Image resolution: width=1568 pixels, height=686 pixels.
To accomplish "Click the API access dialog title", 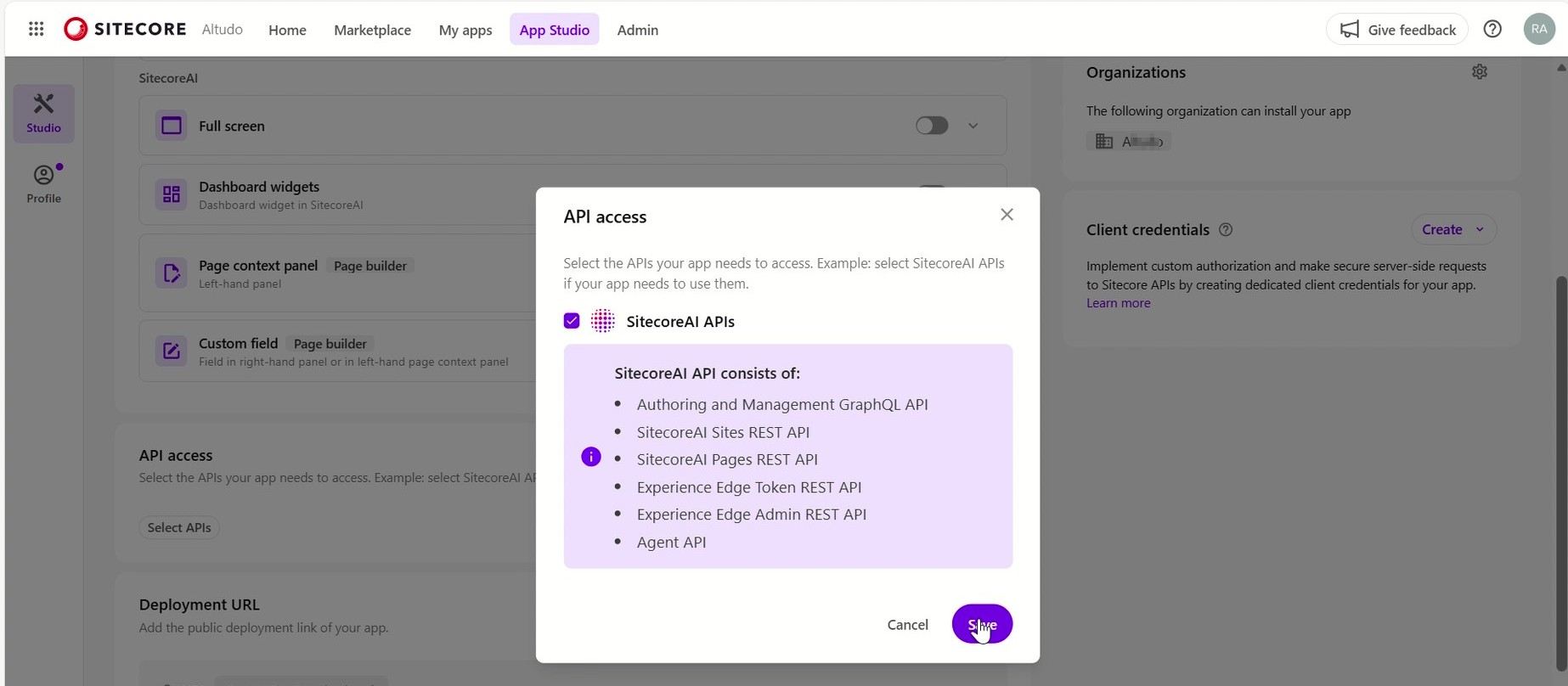I will [605, 216].
